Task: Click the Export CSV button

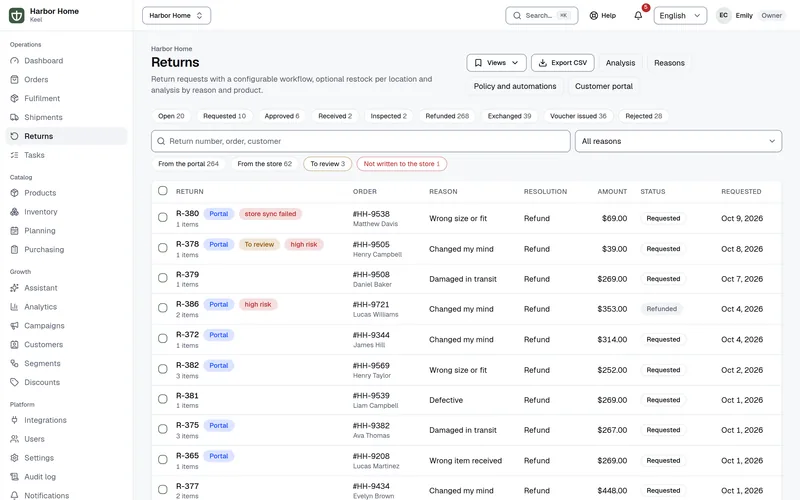Action: 563,63
